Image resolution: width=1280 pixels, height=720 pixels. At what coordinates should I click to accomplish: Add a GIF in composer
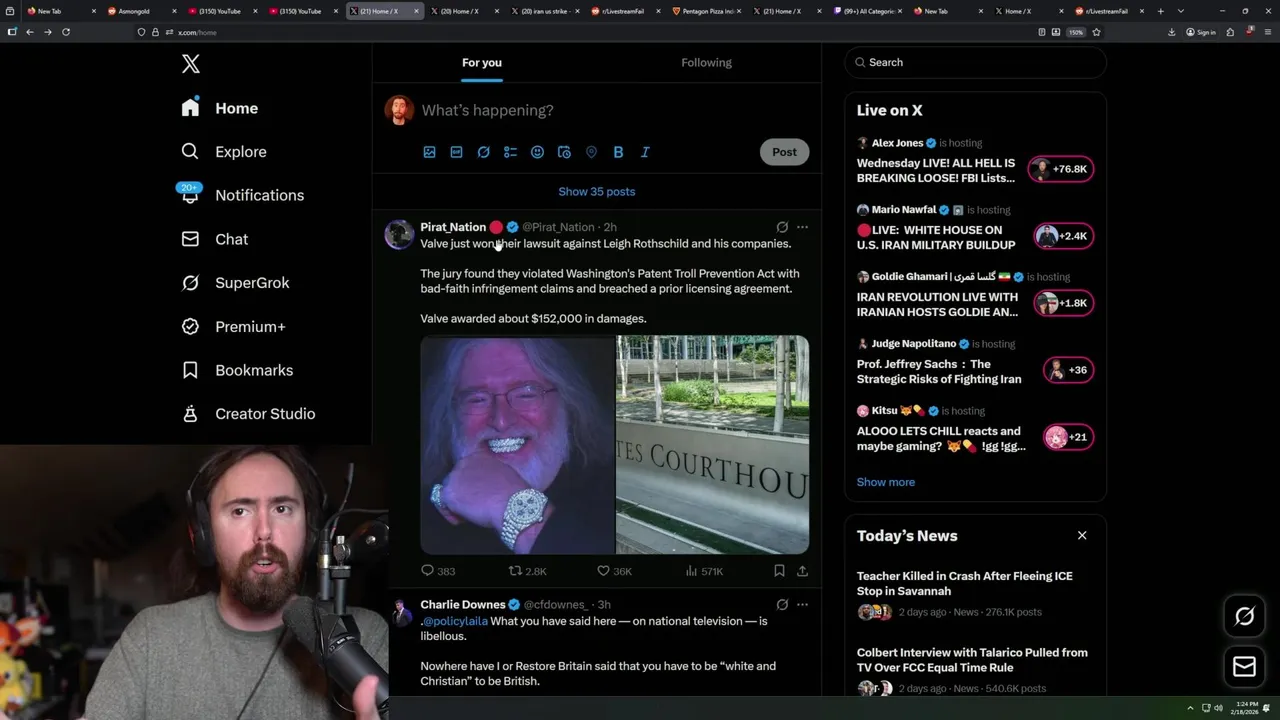(456, 152)
